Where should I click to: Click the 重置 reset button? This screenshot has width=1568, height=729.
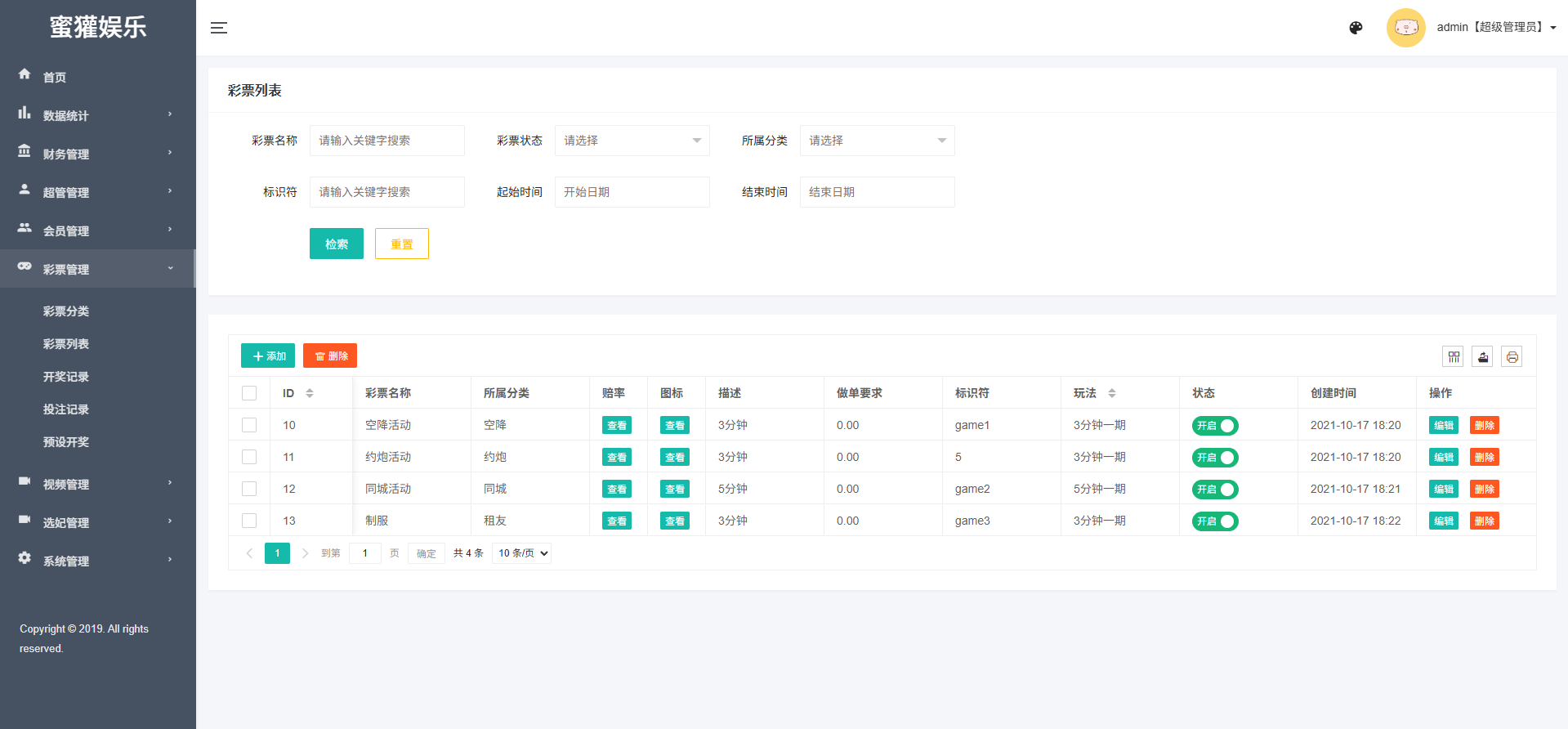(x=402, y=244)
